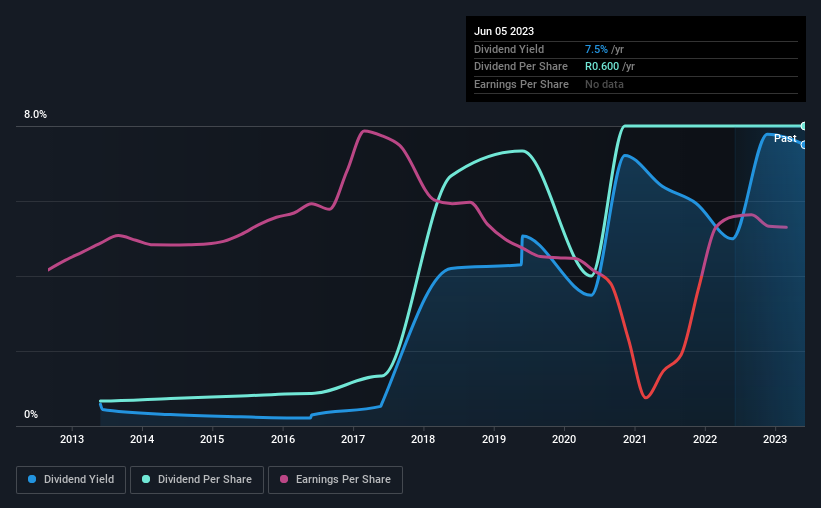Click the 2017 x-axis year label
The width and height of the screenshot is (821, 508).
353,439
